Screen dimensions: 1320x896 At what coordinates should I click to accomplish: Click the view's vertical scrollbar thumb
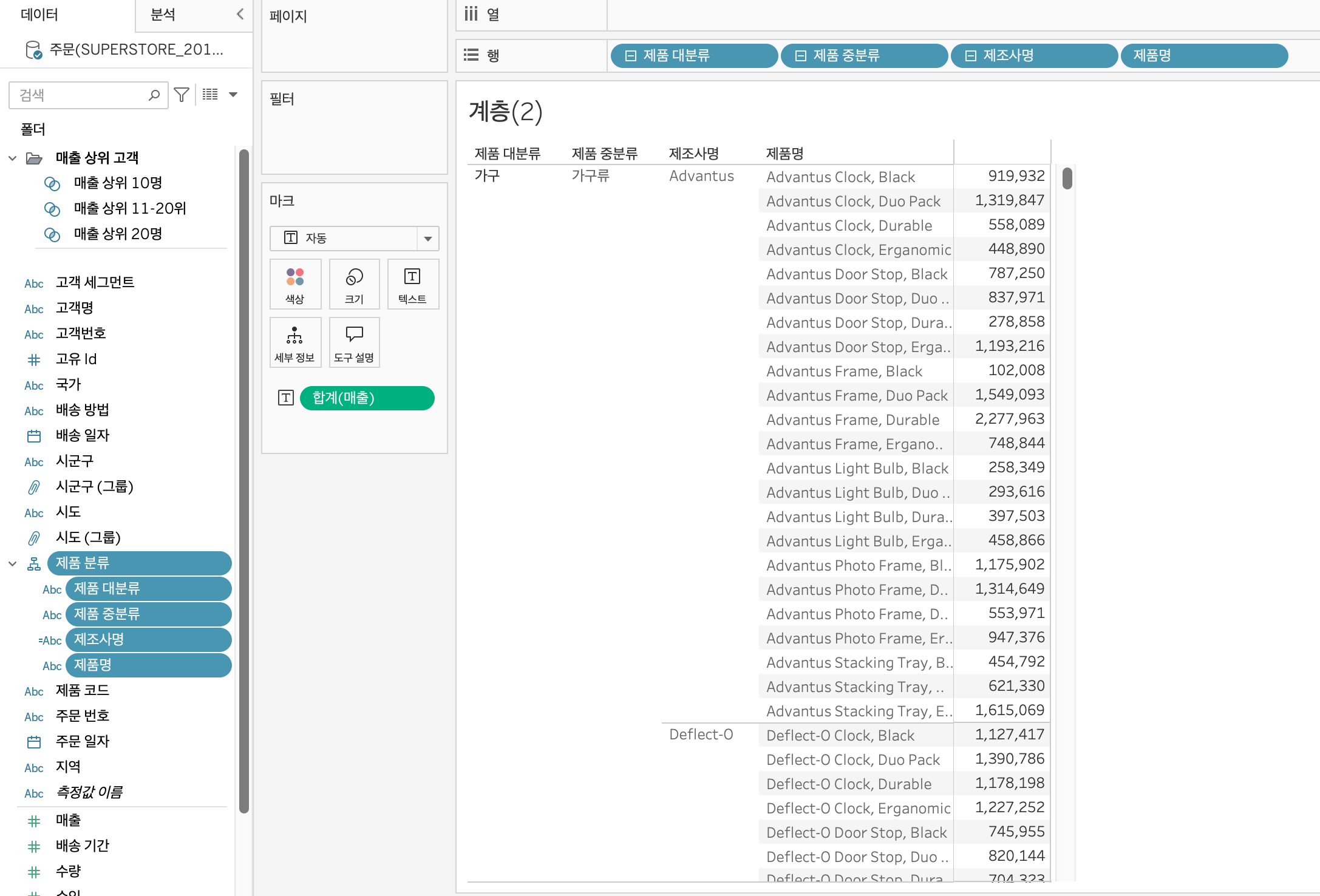1067,178
